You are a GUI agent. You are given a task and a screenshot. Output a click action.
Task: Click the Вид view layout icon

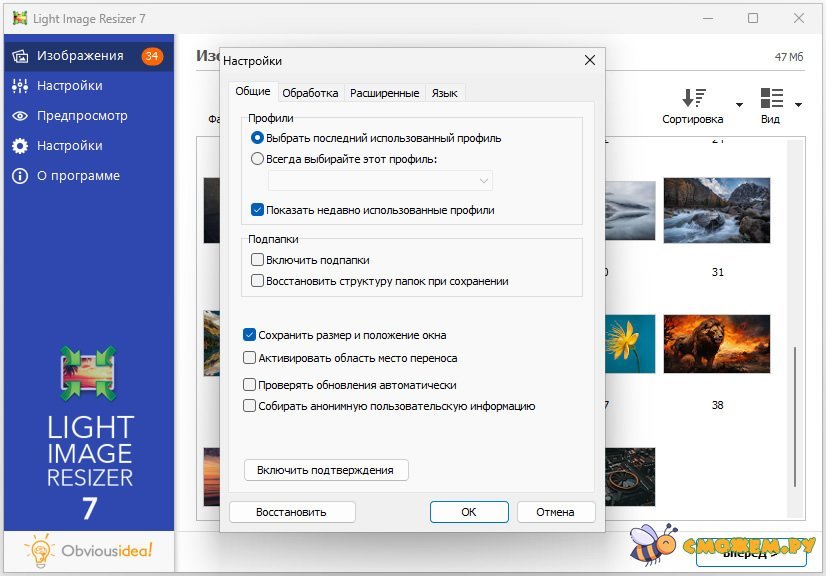[771, 98]
